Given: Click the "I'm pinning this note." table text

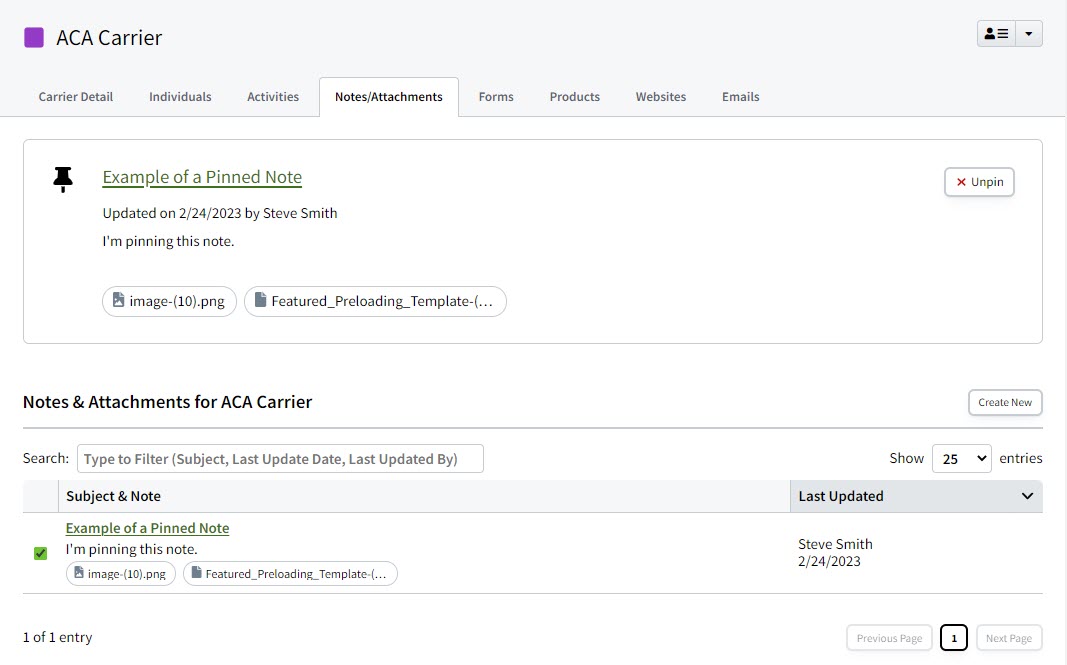Looking at the screenshot, I should (x=132, y=549).
